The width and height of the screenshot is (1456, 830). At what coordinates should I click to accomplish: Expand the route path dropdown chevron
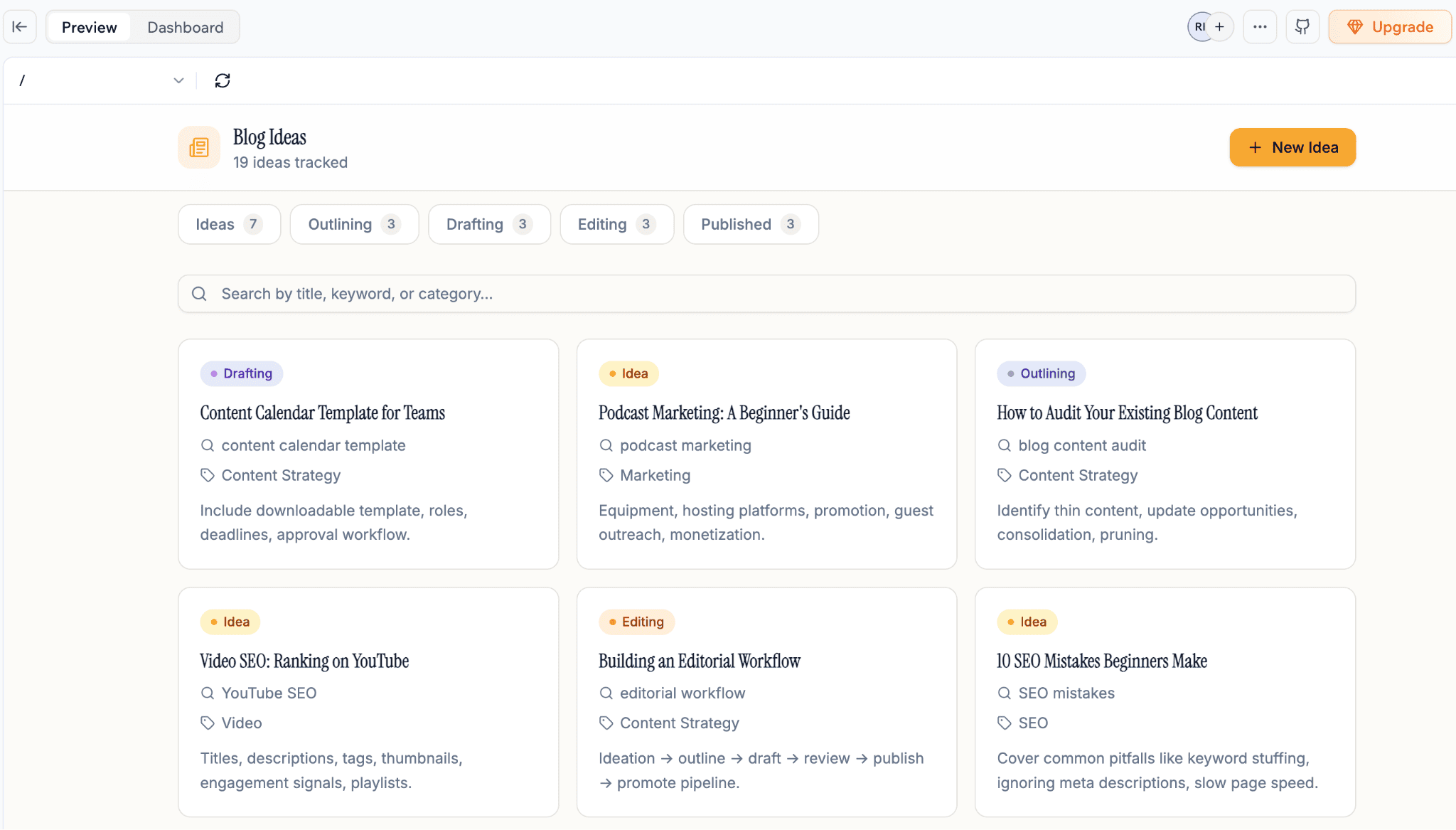(x=178, y=80)
